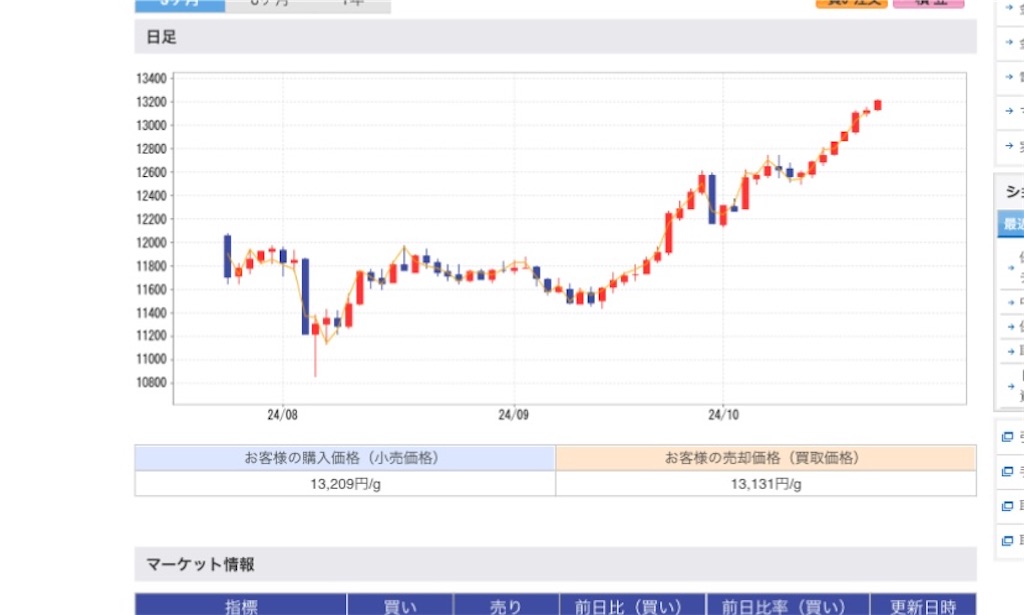Click the 13,131円/g selling price value
The image size is (1024, 615).
pyautogui.click(x=766, y=484)
